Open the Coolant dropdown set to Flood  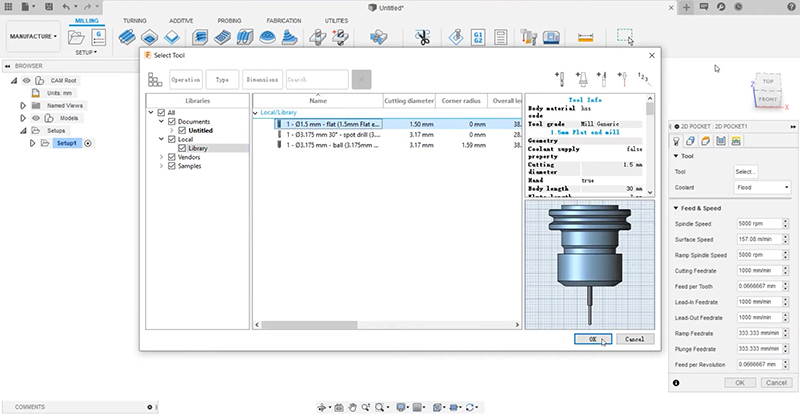point(761,187)
